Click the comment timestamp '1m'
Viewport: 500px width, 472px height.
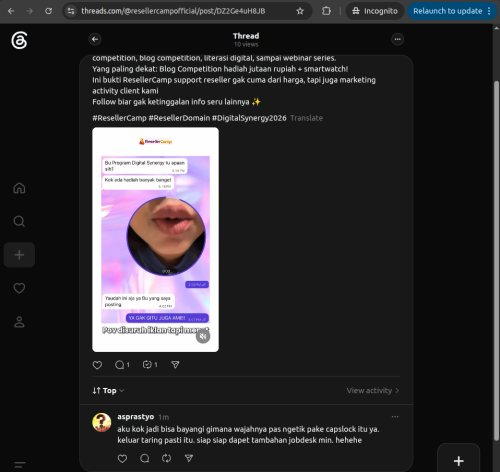[x=164, y=417]
